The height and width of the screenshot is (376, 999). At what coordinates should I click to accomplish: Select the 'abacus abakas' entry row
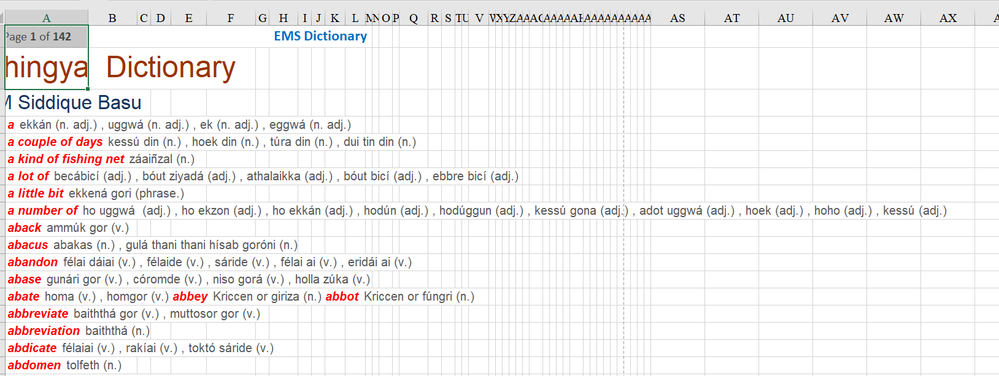[x=153, y=245]
